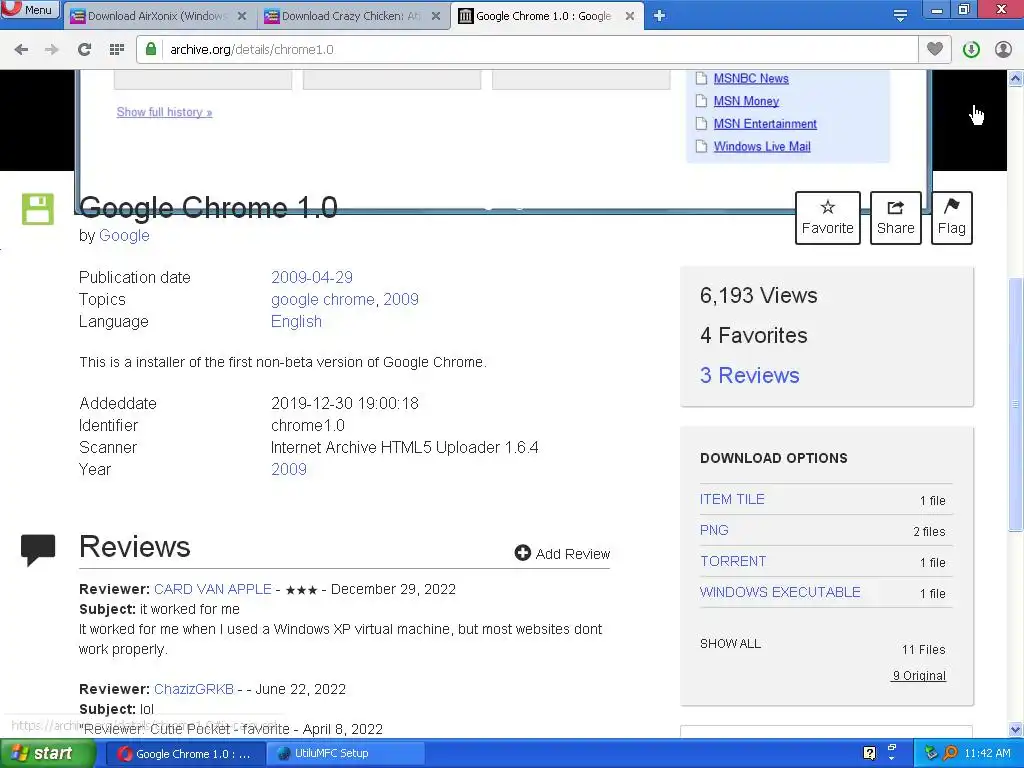Switch to Google Chrome 1.0 taskbar window

[x=185, y=754]
